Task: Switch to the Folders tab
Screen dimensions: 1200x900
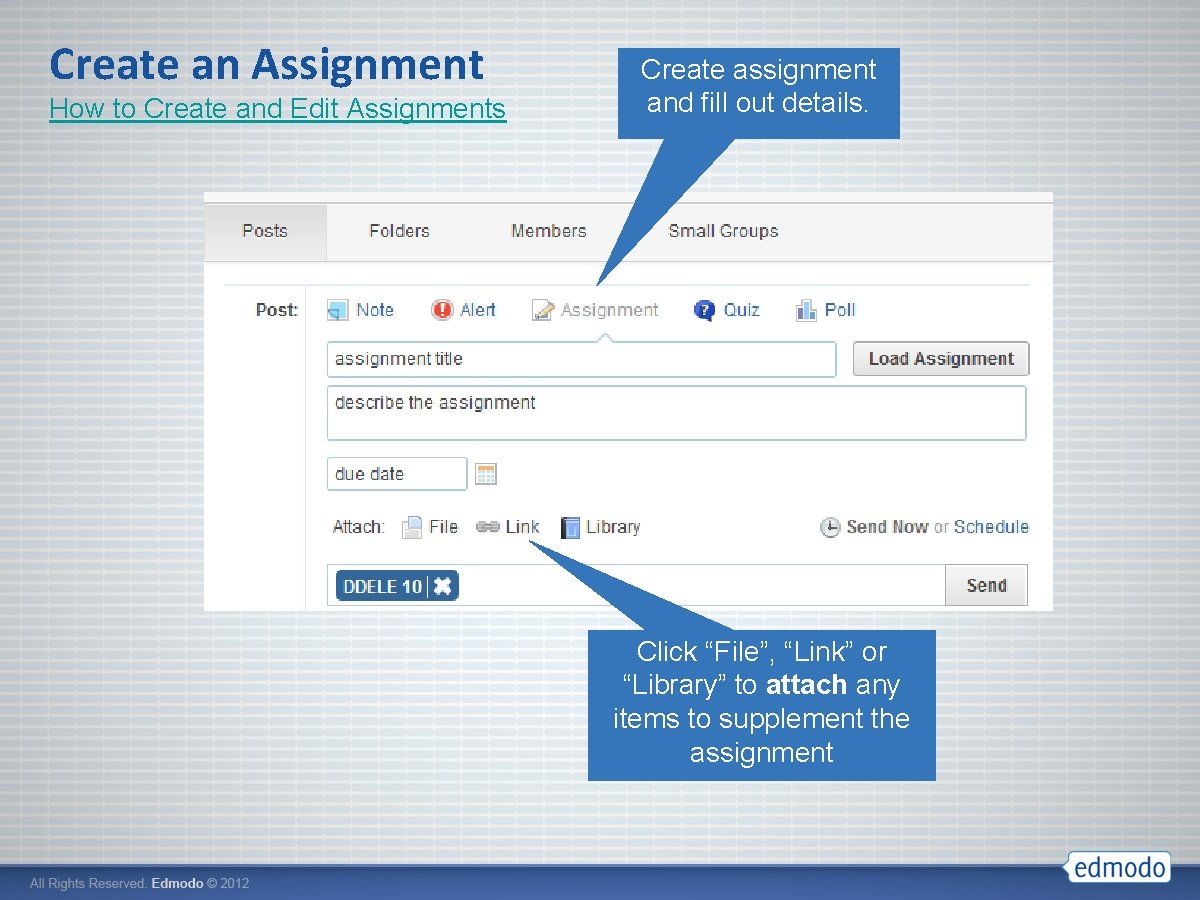Action: click(399, 231)
